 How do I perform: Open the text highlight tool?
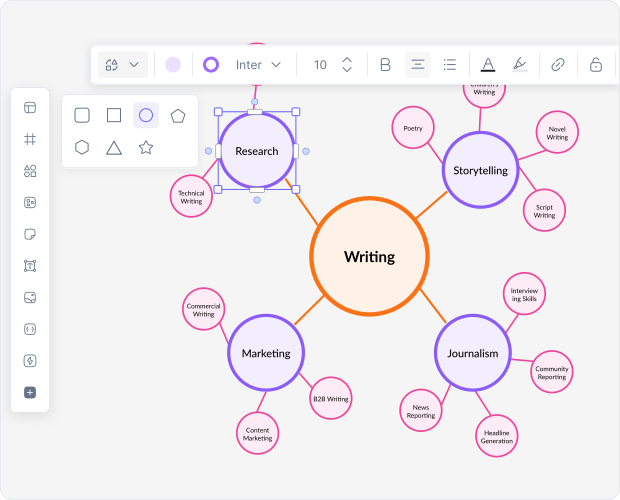tap(520, 64)
